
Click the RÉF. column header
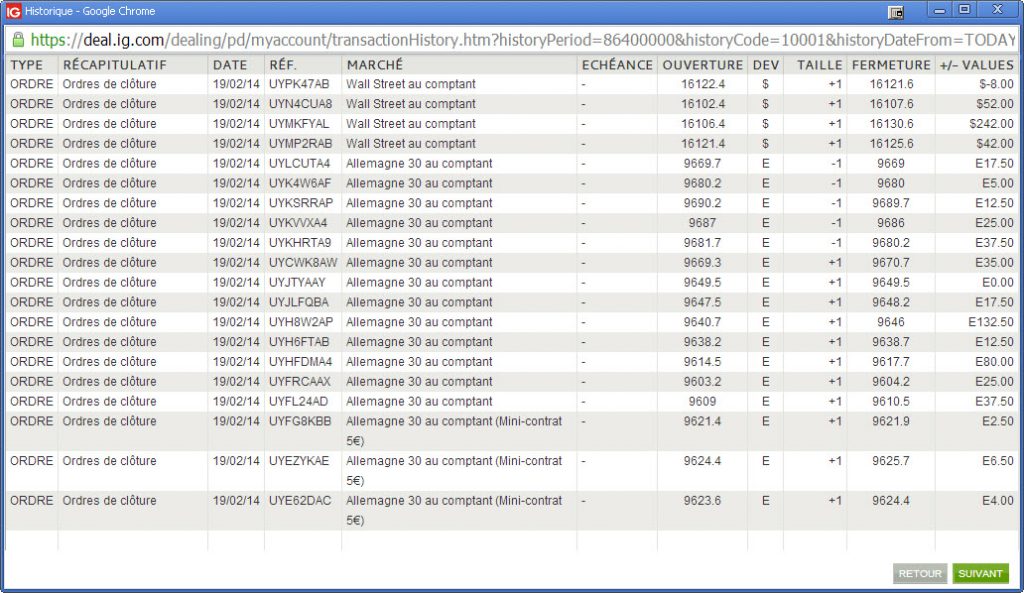[x=283, y=65]
